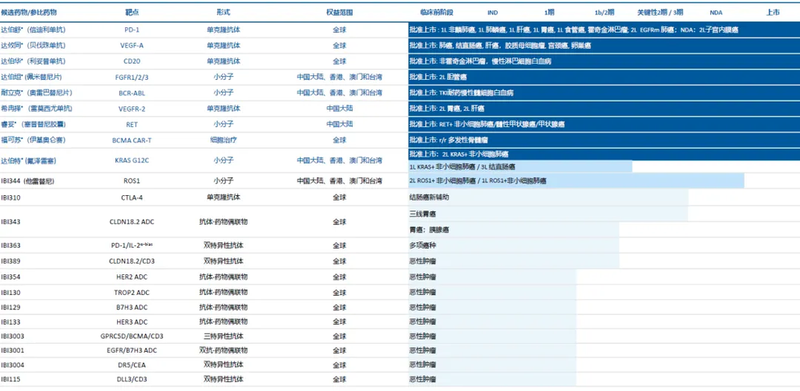Image resolution: width=800 pixels, height=391 pixels.
Task: Select drug name 达伯华 (利妥昔单抗)
Action: coord(33,61)
